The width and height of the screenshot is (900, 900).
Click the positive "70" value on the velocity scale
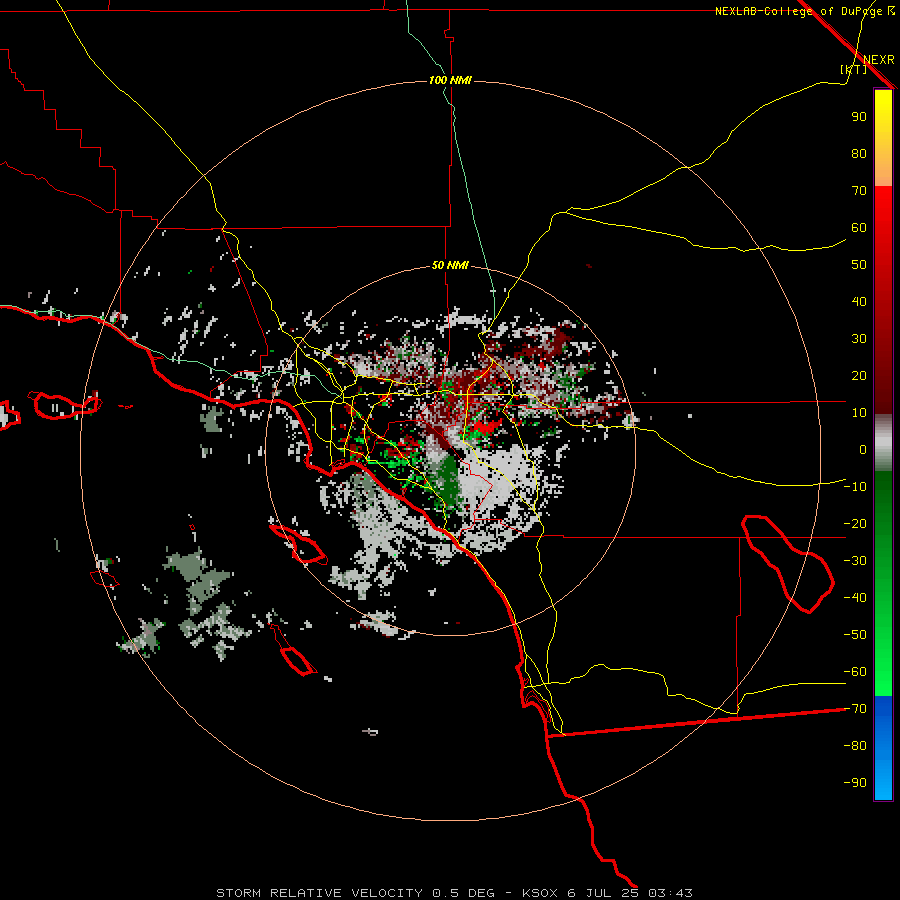859,191
